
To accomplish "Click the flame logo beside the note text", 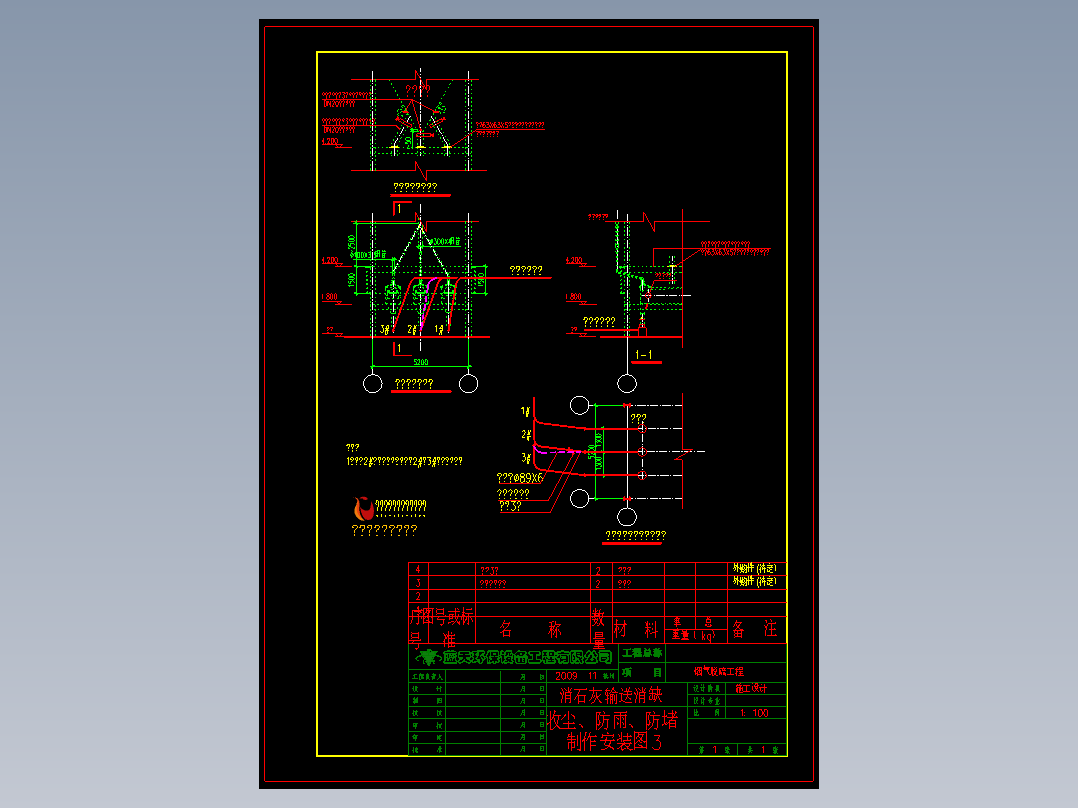I will (363, 508).
